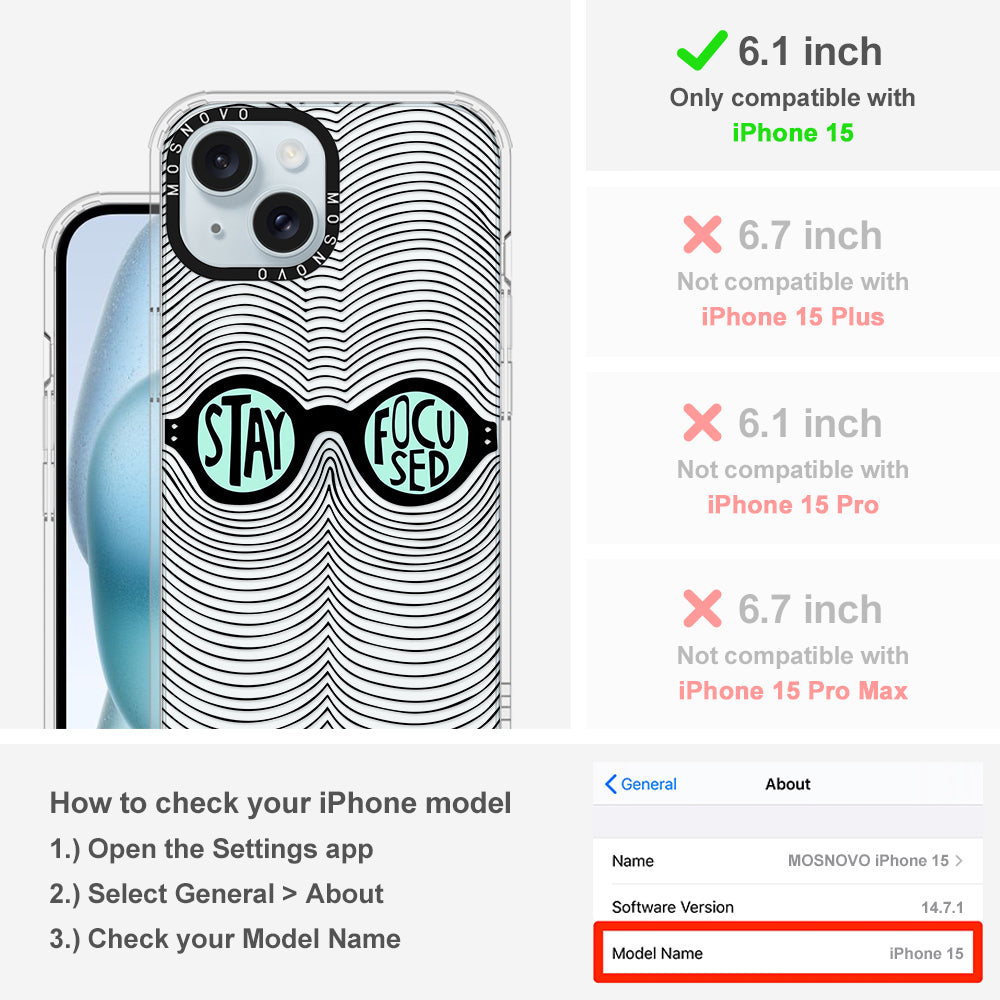1000x1000 pixels.
Task: Go back to General settings
Action: pyautogui.click(x=641, y=784)
